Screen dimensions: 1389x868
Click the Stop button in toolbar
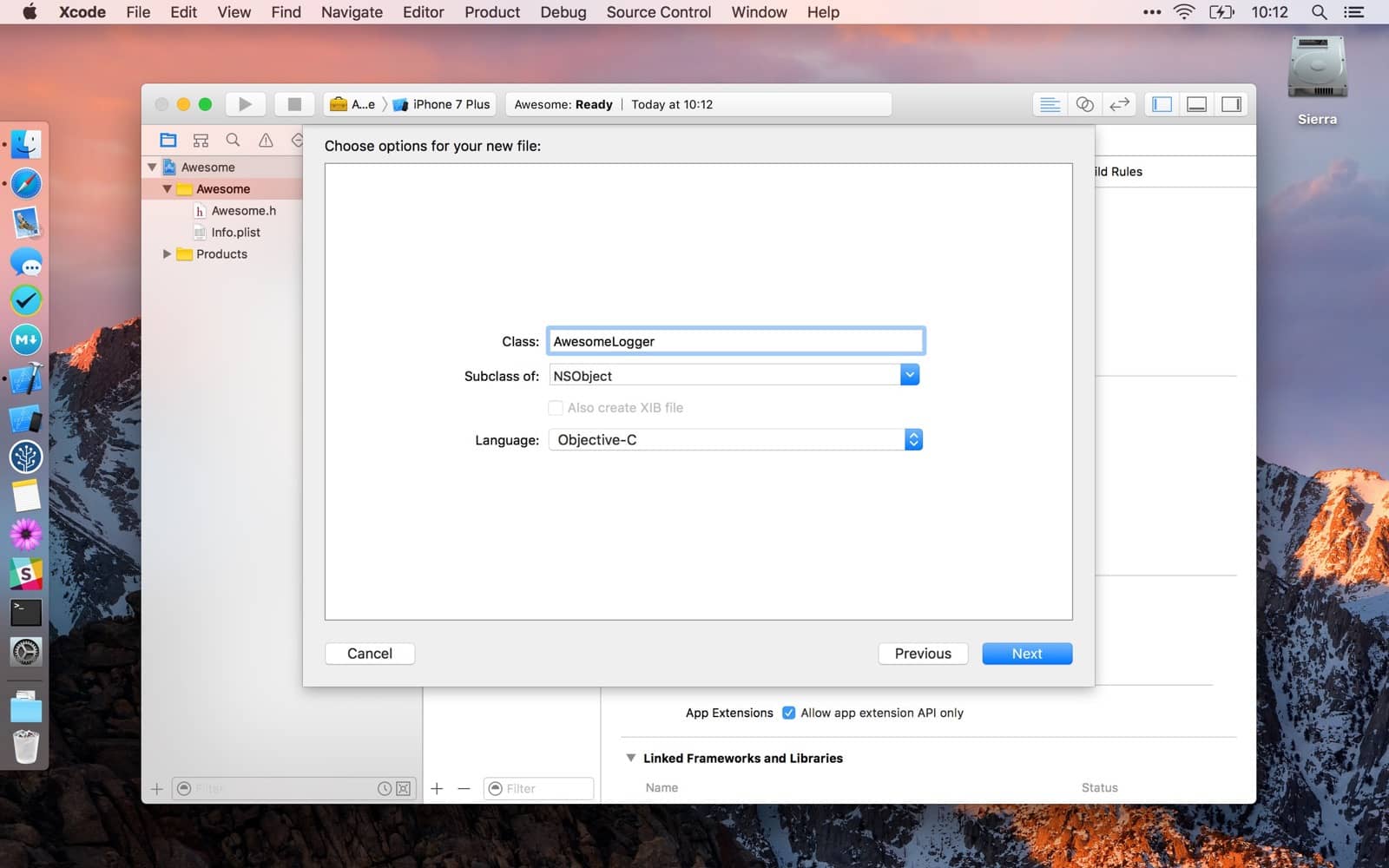pyautogui.click(x=294, y=104)
